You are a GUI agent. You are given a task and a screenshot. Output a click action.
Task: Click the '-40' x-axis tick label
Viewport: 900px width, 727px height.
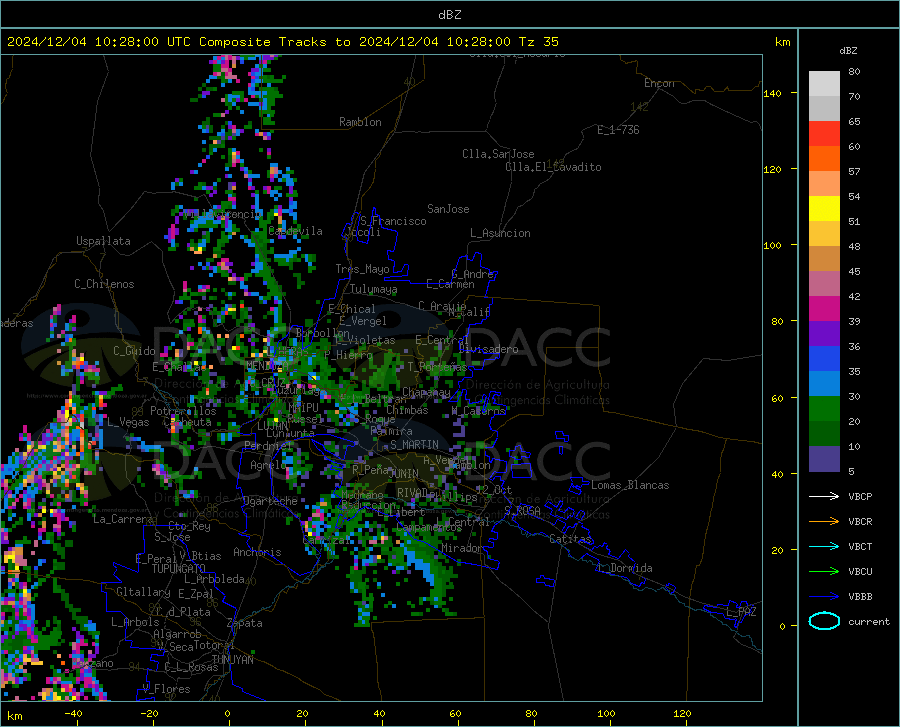(x=73, y=714)
